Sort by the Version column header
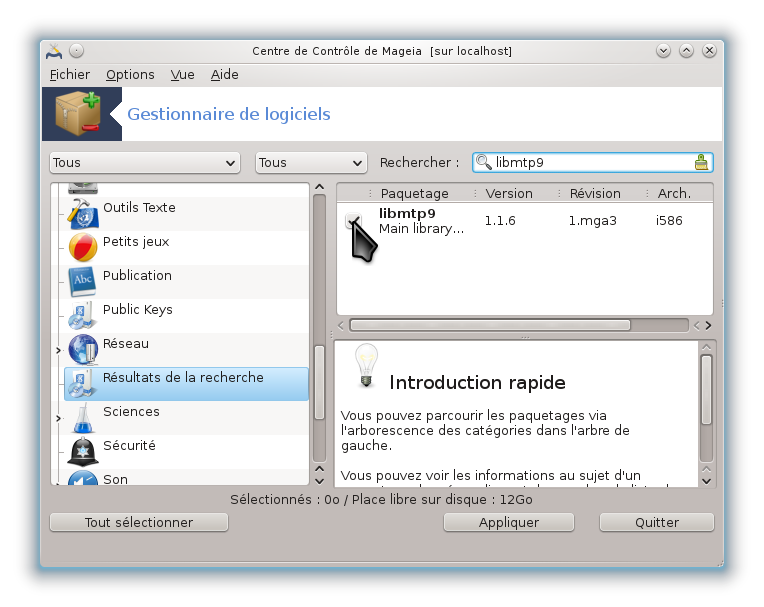The height and width of the screenshot is (607, 764). [509, 193]
